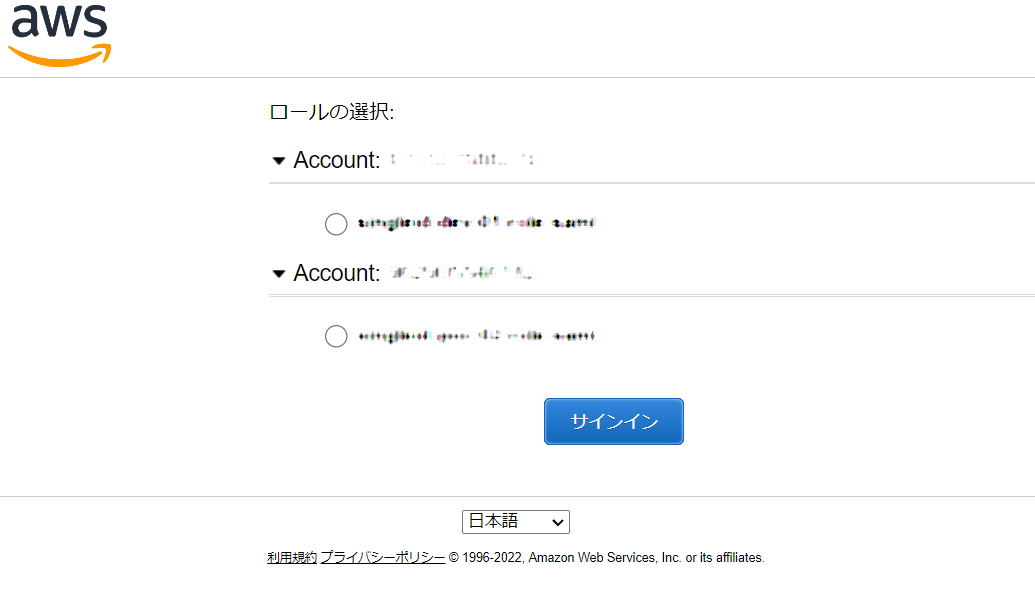Image resolution: width=1035 pixels, height=591 pixels.
Task: Collapse the first Account section triangle
Action: [x=279, y=161]
